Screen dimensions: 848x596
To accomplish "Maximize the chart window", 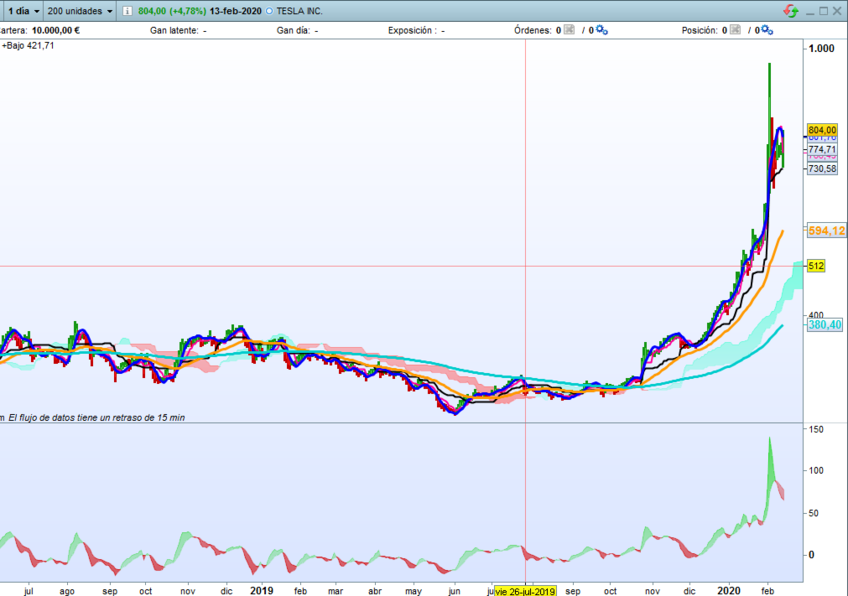I will pyautogui.click(x=823, y=11).
